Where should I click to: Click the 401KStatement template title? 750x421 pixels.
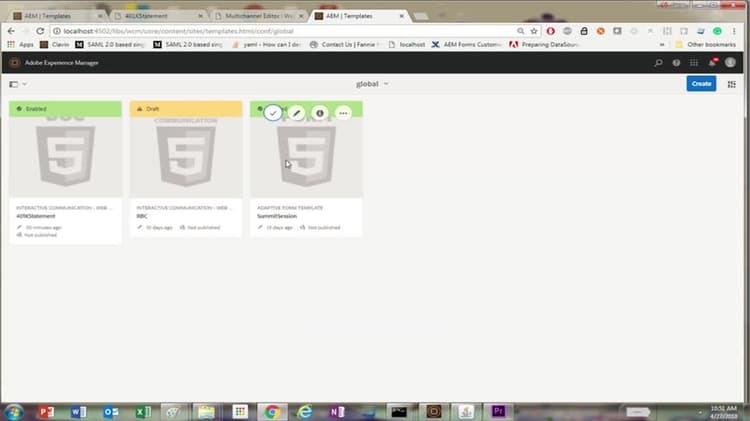click(x=35, y=216)
